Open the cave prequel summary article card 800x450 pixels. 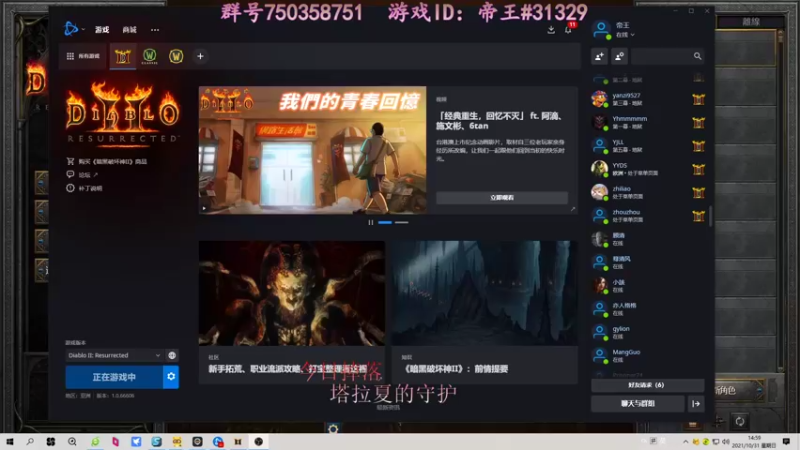[485, 312]
